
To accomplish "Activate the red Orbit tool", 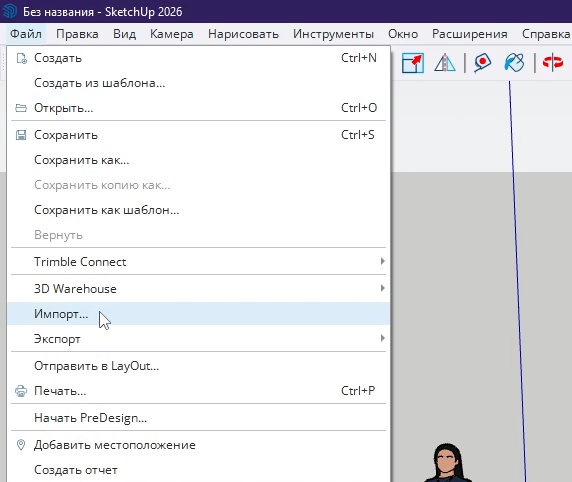I will pyautogui.click(x=553, y=62).
